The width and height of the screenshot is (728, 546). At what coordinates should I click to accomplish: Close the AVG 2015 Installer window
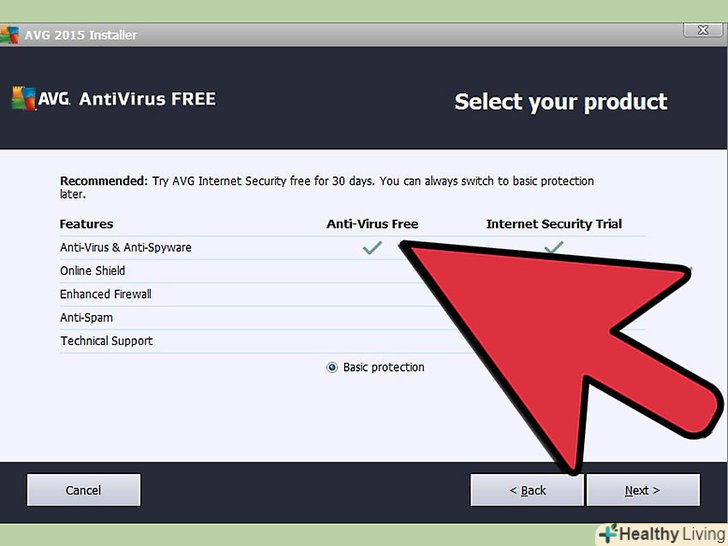tap(703, 30)
